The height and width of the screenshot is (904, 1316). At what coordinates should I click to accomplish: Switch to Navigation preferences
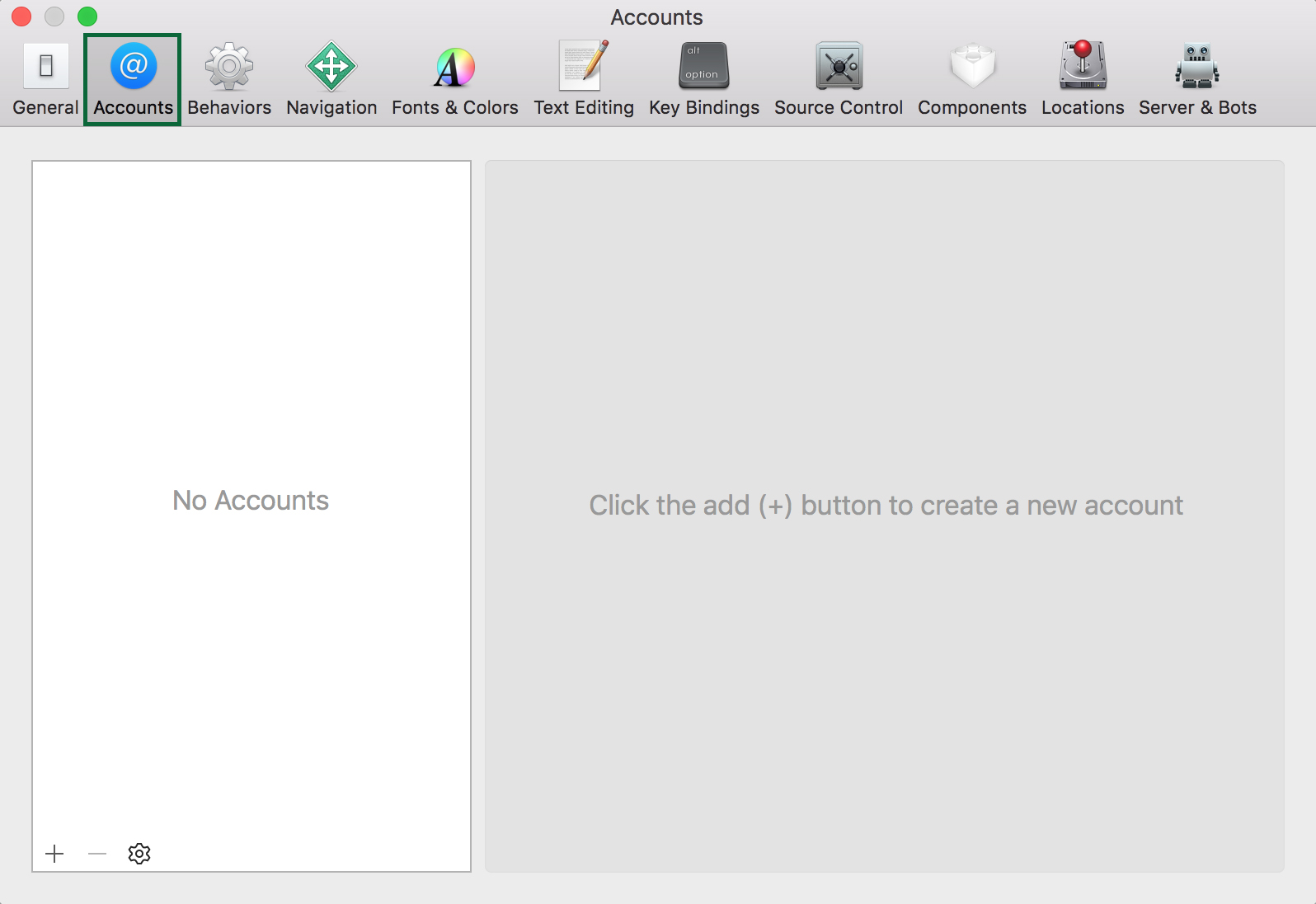tap(331, 80)
